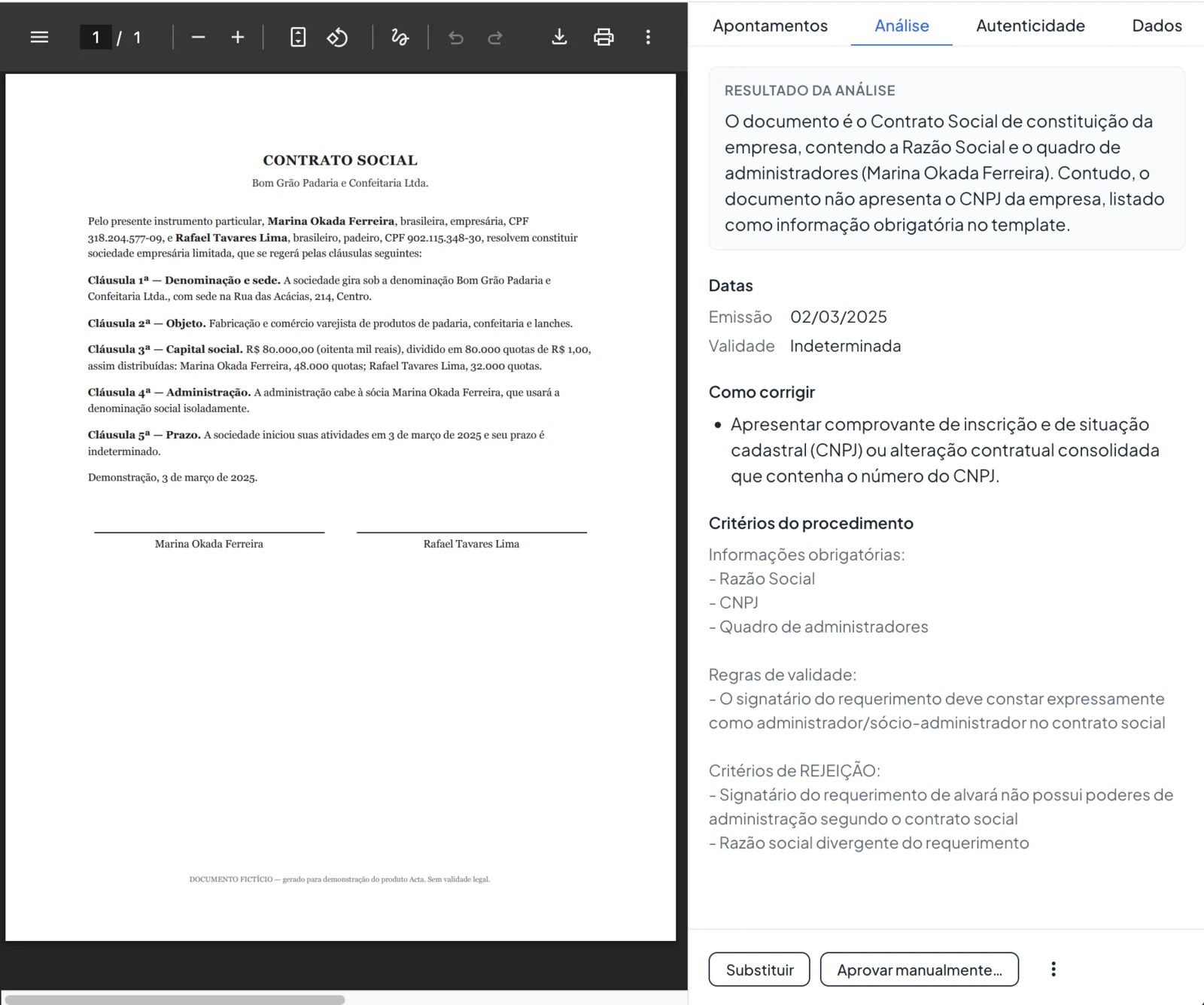
Task: Click the page number input field
Action: 96,37
